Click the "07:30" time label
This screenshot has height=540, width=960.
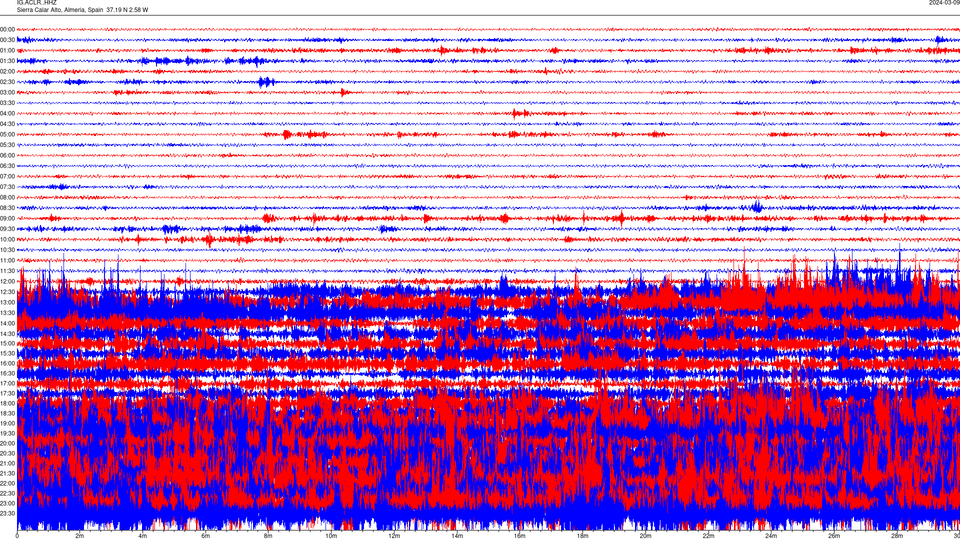point(7,187)
